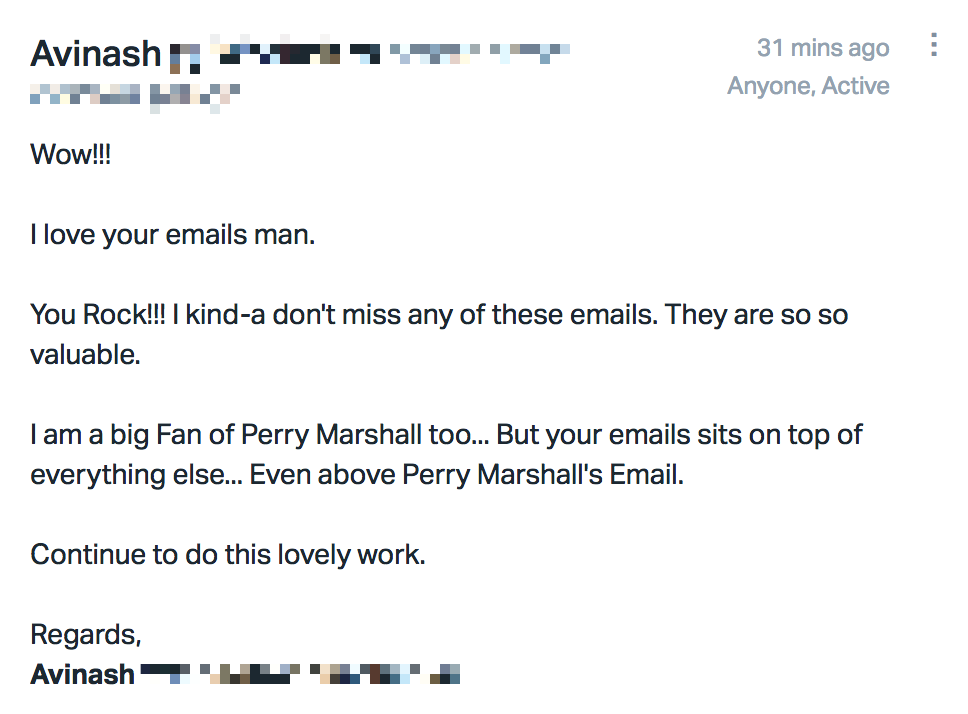968x714 pixels.
Task: Open the three-dot message options menu
Action: 934,45
